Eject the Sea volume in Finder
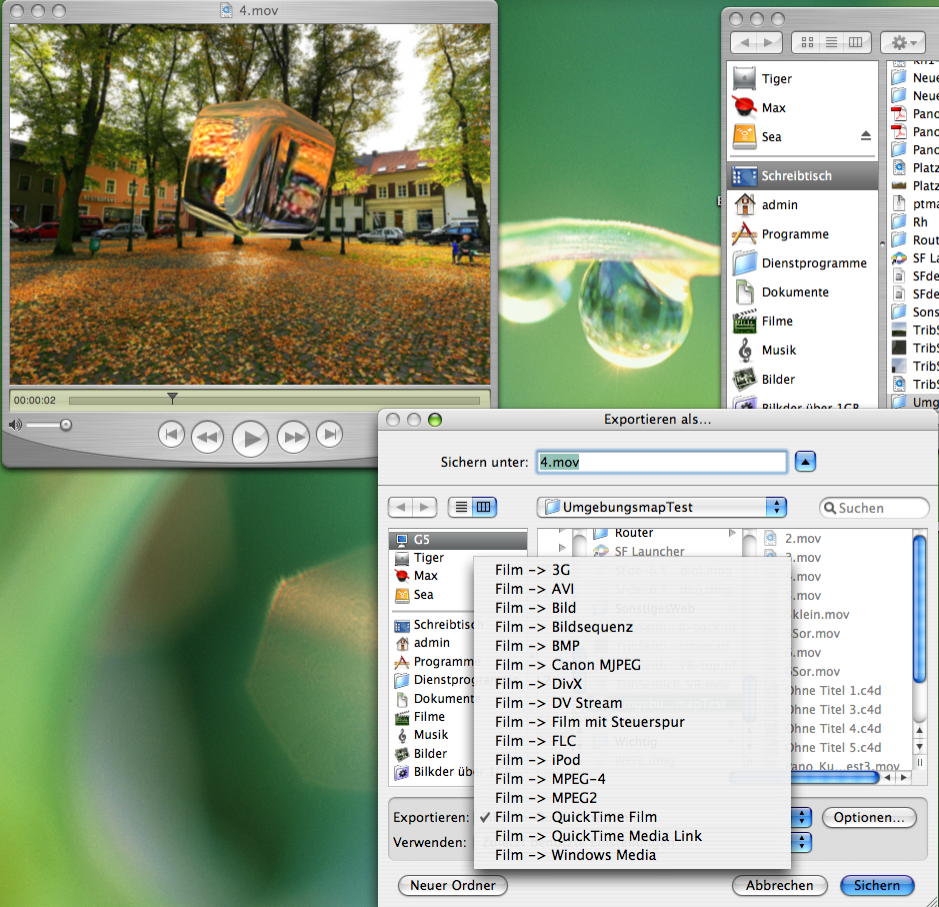 coord(865,136)
